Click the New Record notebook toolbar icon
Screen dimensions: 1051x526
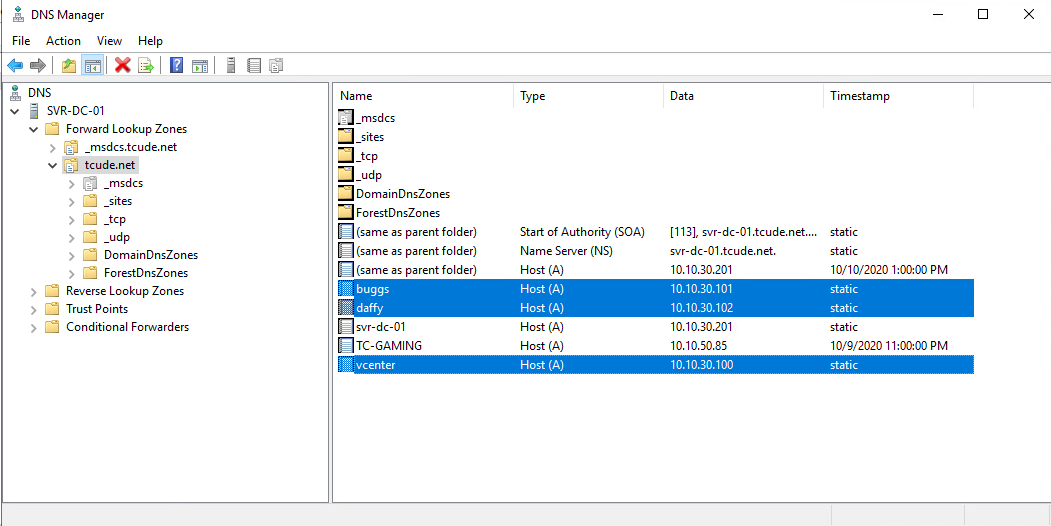pos(253,65)
